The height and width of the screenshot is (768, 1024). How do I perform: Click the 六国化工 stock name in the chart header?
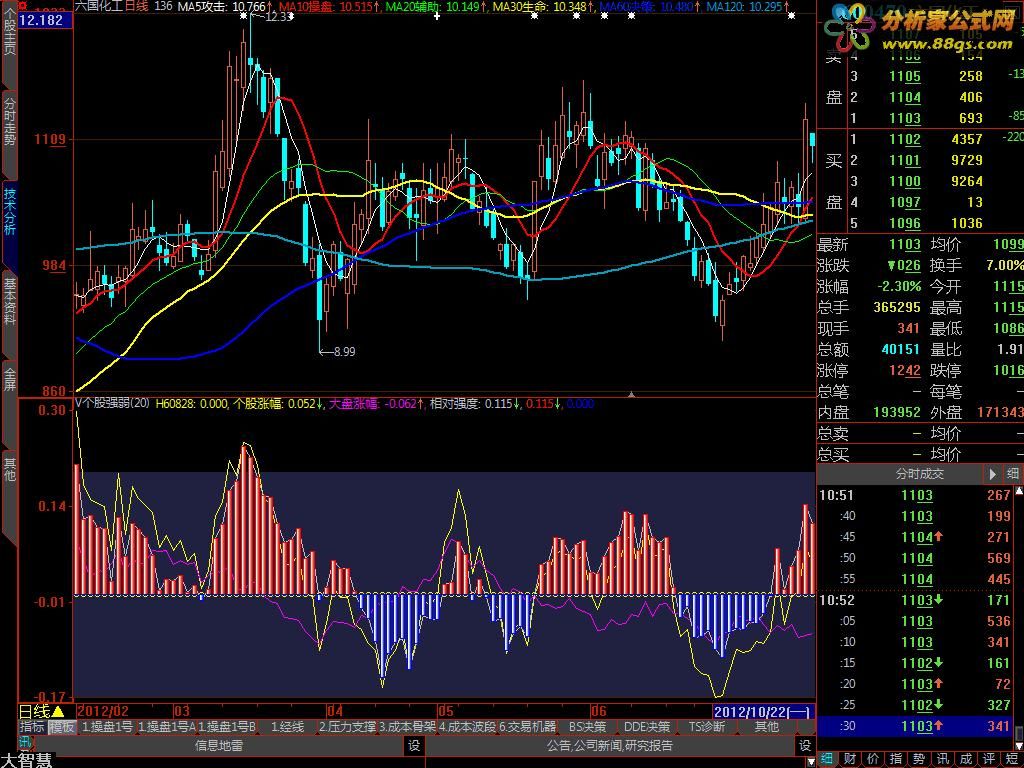[x=99, y=7]
